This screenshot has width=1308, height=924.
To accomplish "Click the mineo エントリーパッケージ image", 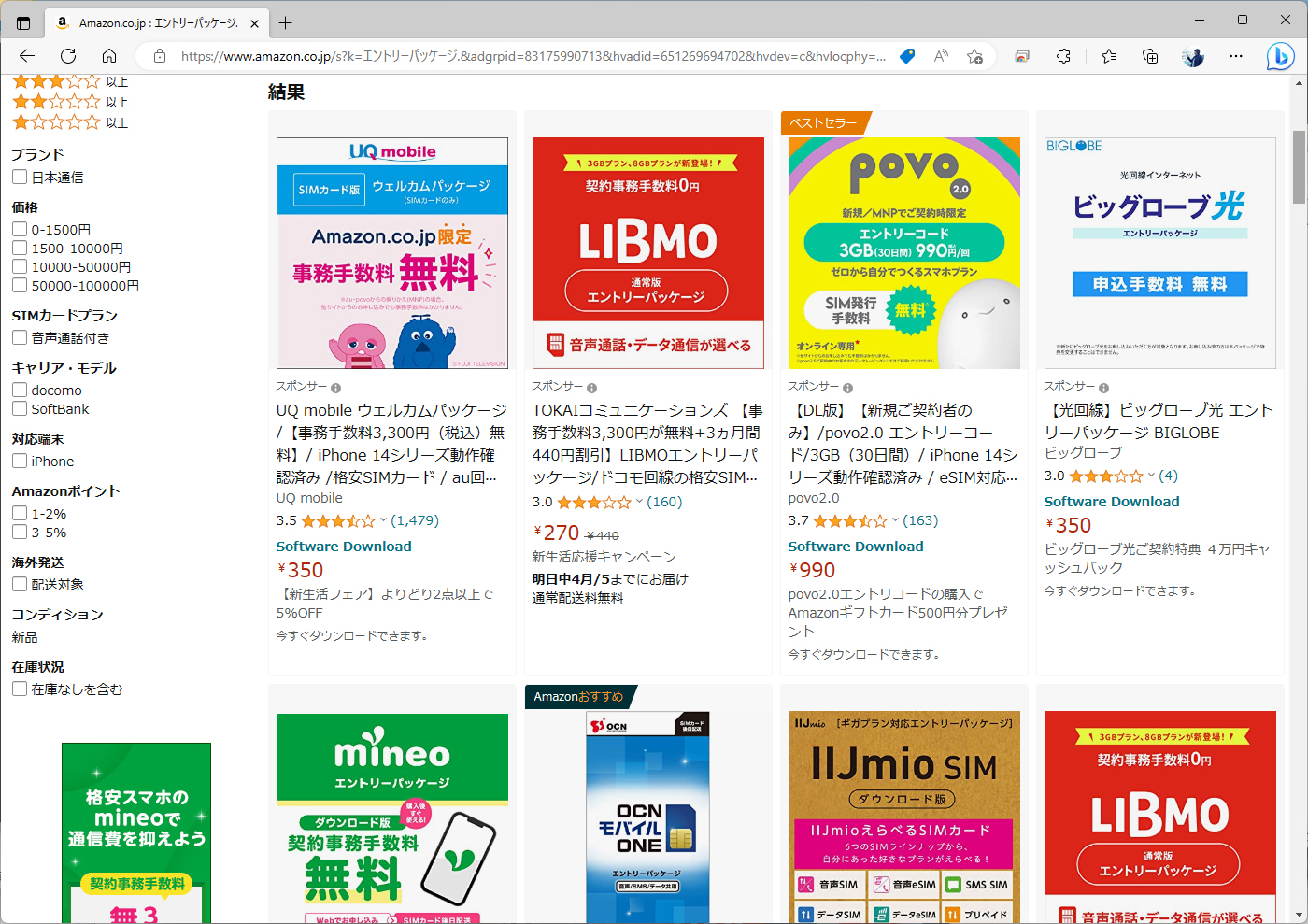I will coord(391,817).
